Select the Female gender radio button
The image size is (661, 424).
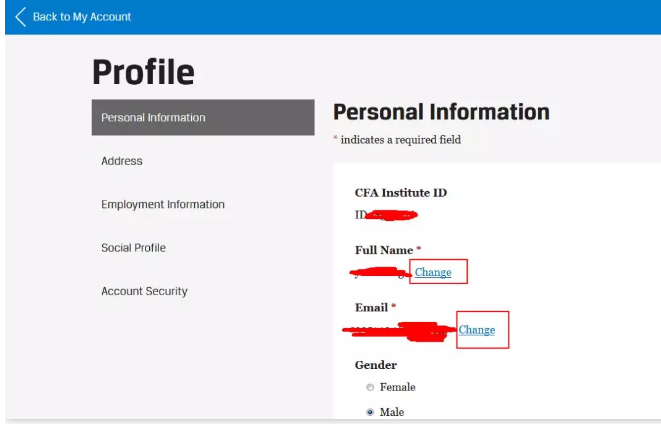pos(370,388)
